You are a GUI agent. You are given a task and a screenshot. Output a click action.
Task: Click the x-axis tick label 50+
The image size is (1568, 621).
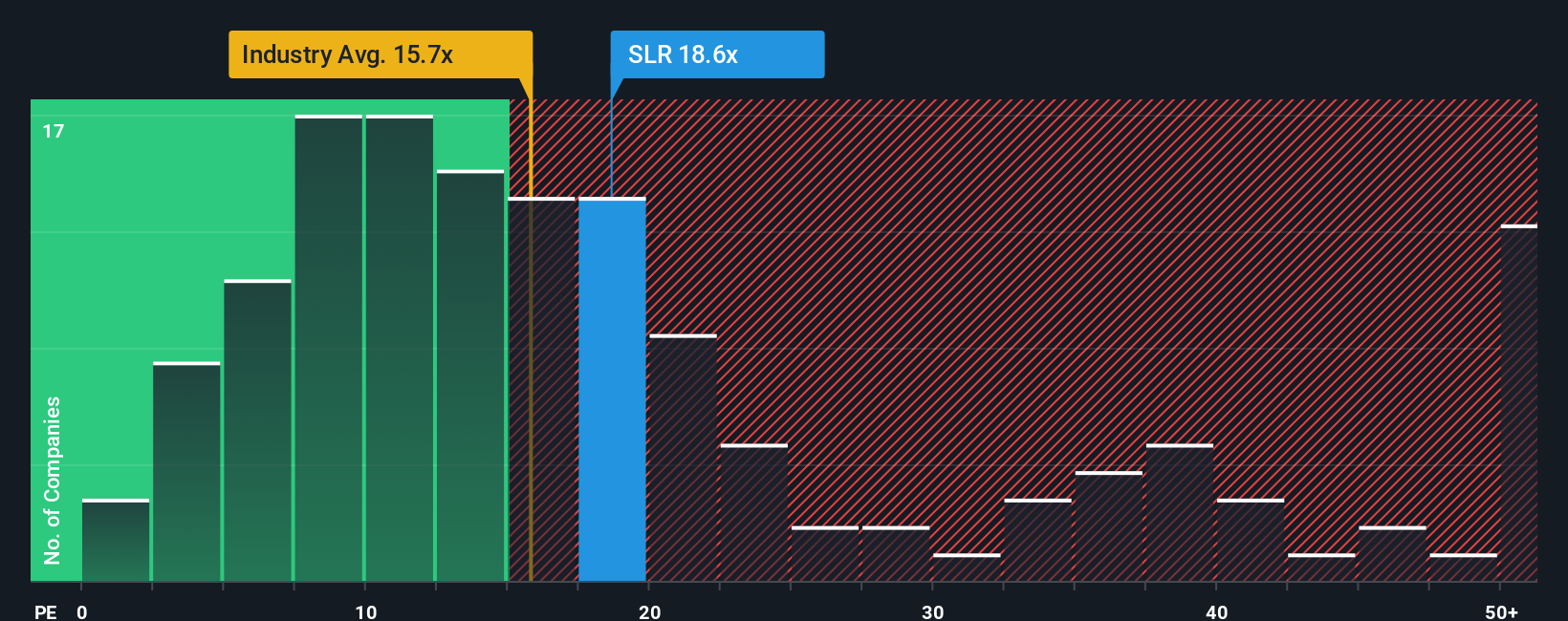point(1501,611)
